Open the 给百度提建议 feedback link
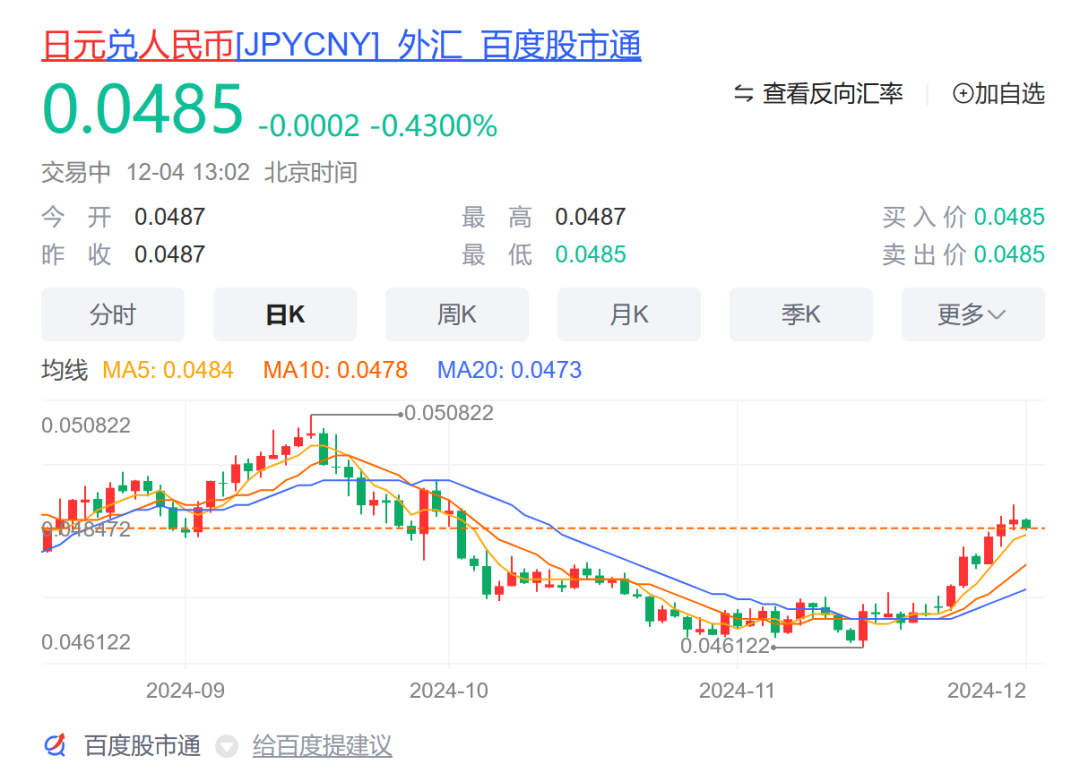Screen dimensions: 1080x773 [x=322, y=746]
